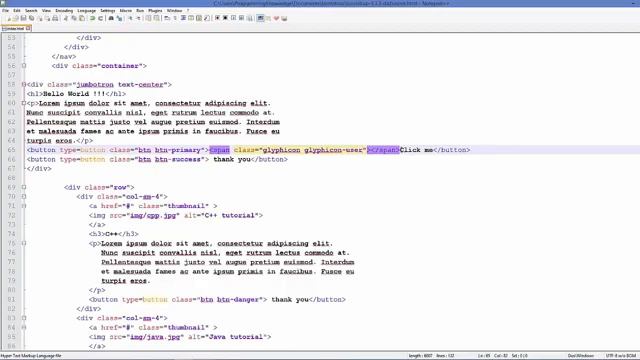Click Run Macro Multiple Times icon
The height and width of the screenshot is (360, 640).
coord(241,18)
